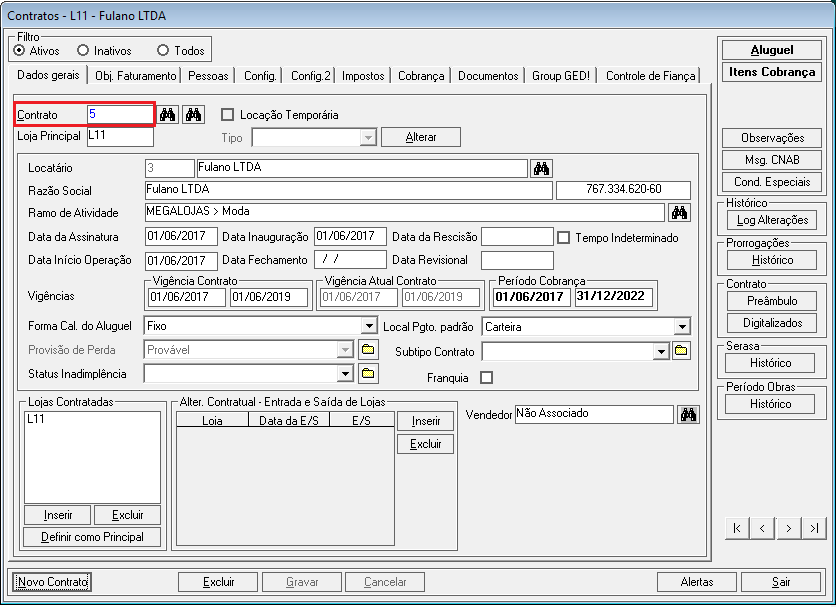Click Excluir under Lojas Contratadas
Image resolution: width=836 pixels, height=607 pixels.
tap(127, 515)
